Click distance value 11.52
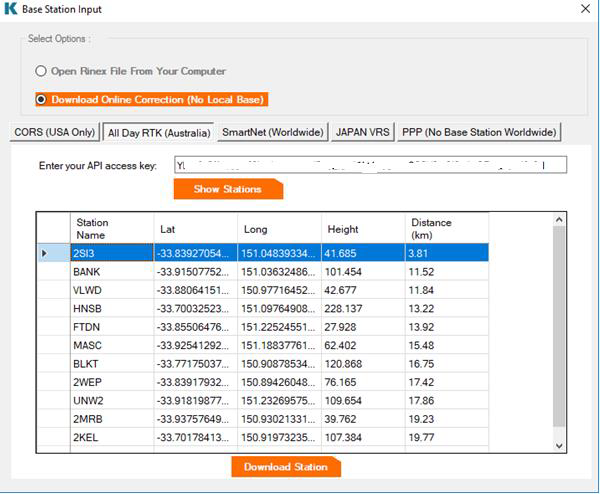This screenshot has height=494, width=600. click(x=447, y=272)
